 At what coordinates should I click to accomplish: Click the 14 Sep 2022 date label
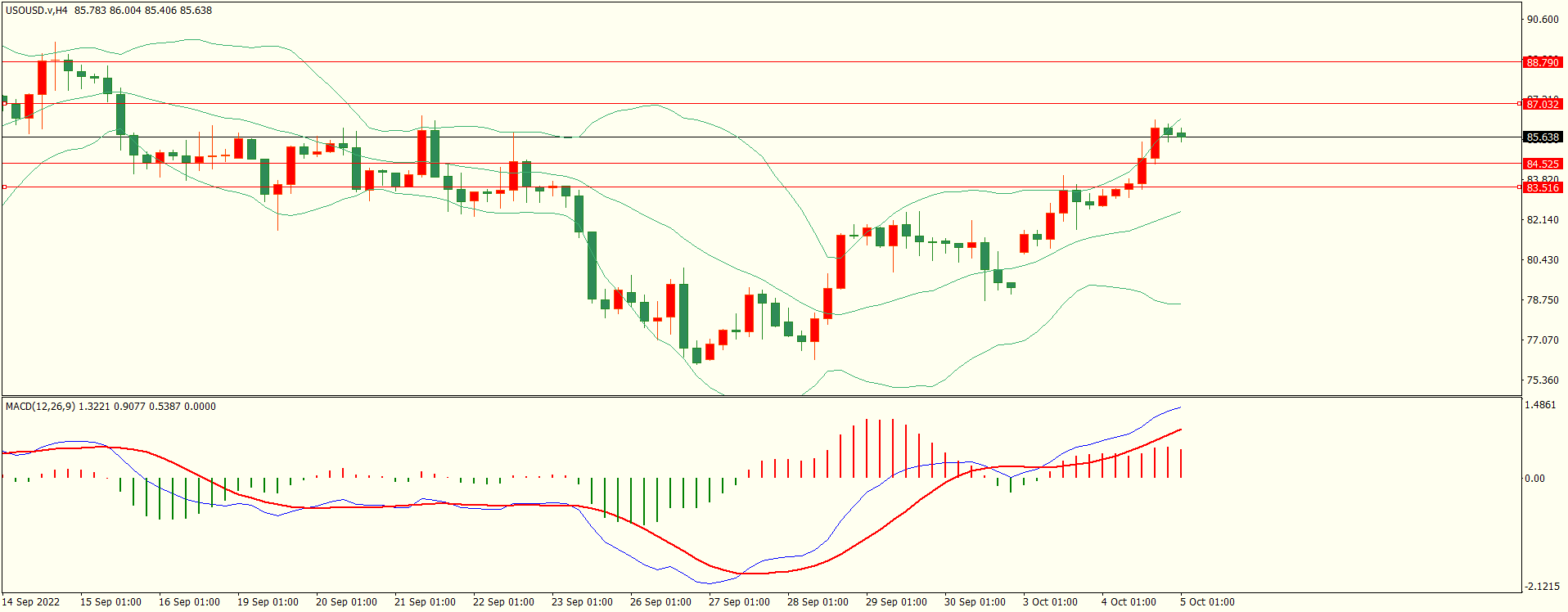tap(31, 602)
